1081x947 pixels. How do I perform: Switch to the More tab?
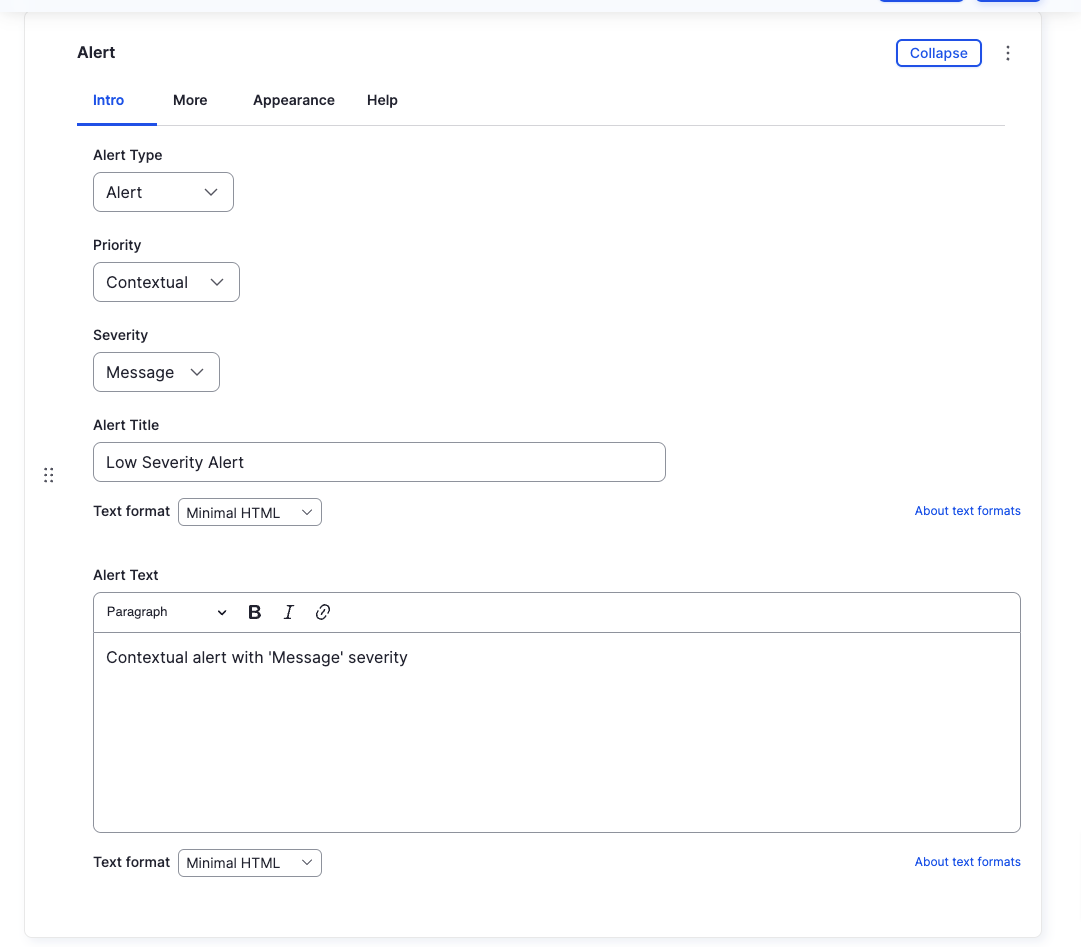point(190,100)
